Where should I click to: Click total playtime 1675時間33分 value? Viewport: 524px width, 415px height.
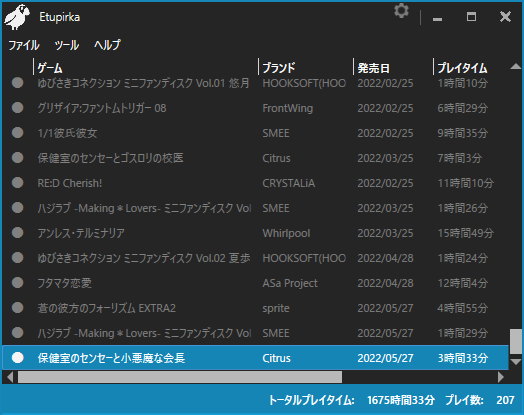coord(401,400)
